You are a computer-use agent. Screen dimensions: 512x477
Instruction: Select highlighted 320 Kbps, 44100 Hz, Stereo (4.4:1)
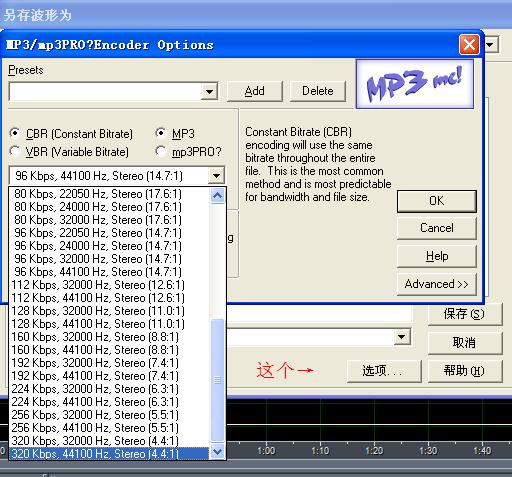point(109,453)
